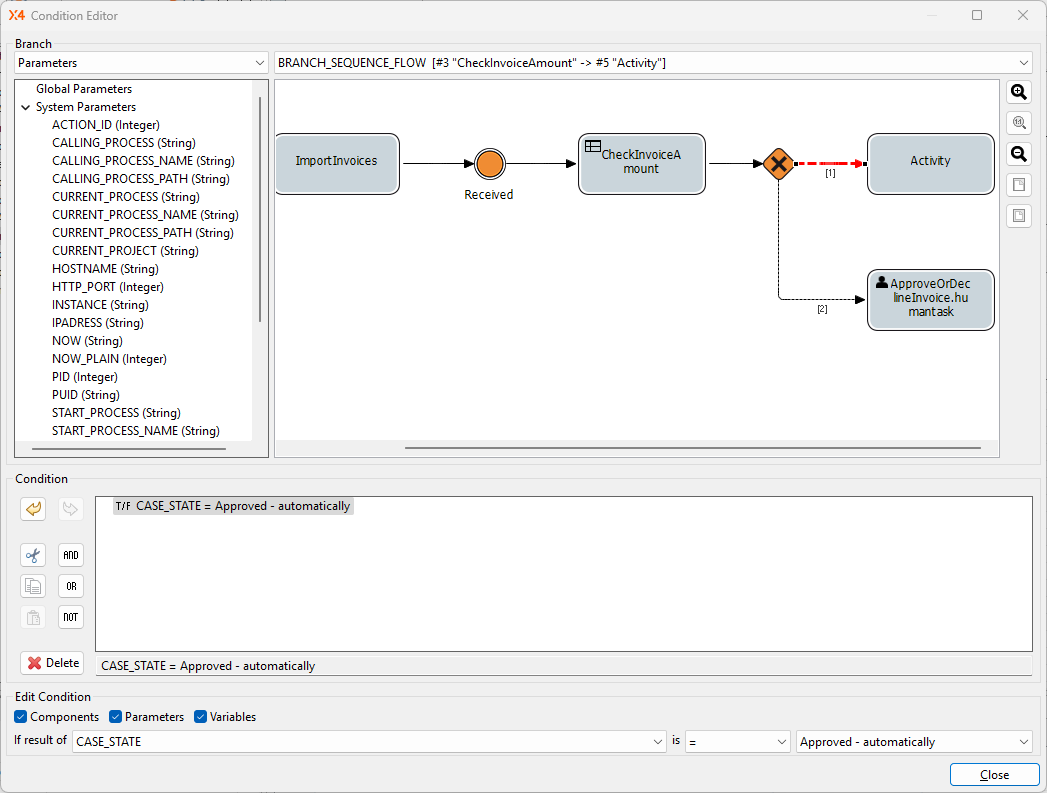Toggle the Parameters checkbox
Screen dimensions: 1047x793
coord(116,717)
